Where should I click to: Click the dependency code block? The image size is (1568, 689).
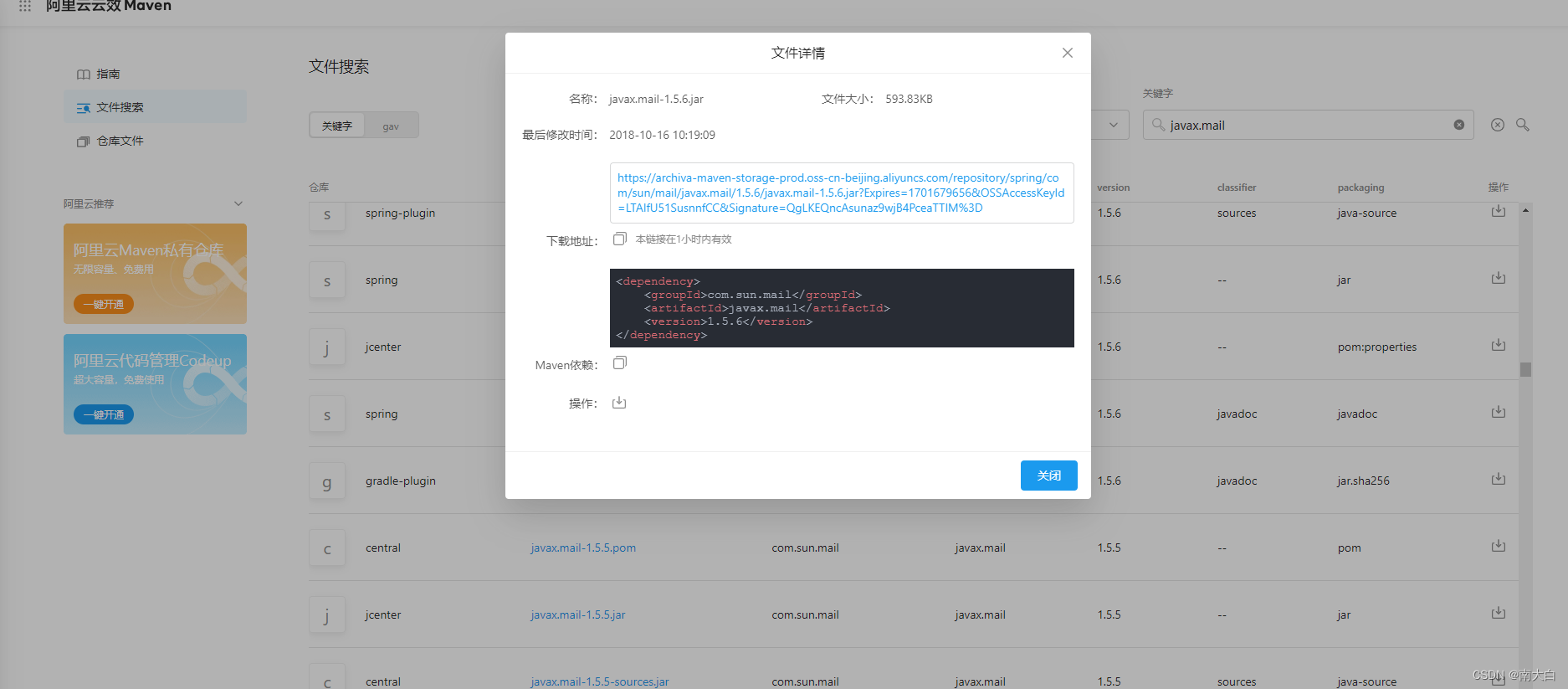842,308
